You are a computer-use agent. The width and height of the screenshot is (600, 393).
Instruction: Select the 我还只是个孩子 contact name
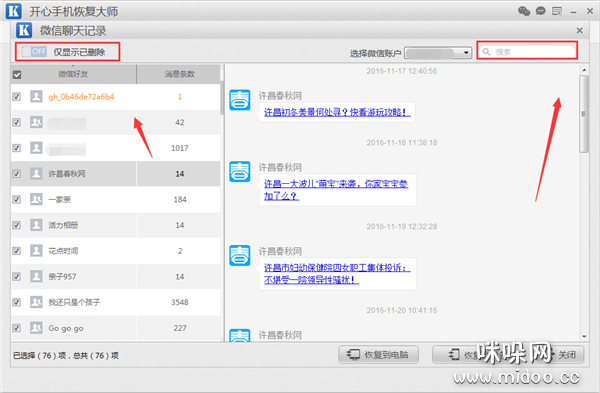pos(74,302)
